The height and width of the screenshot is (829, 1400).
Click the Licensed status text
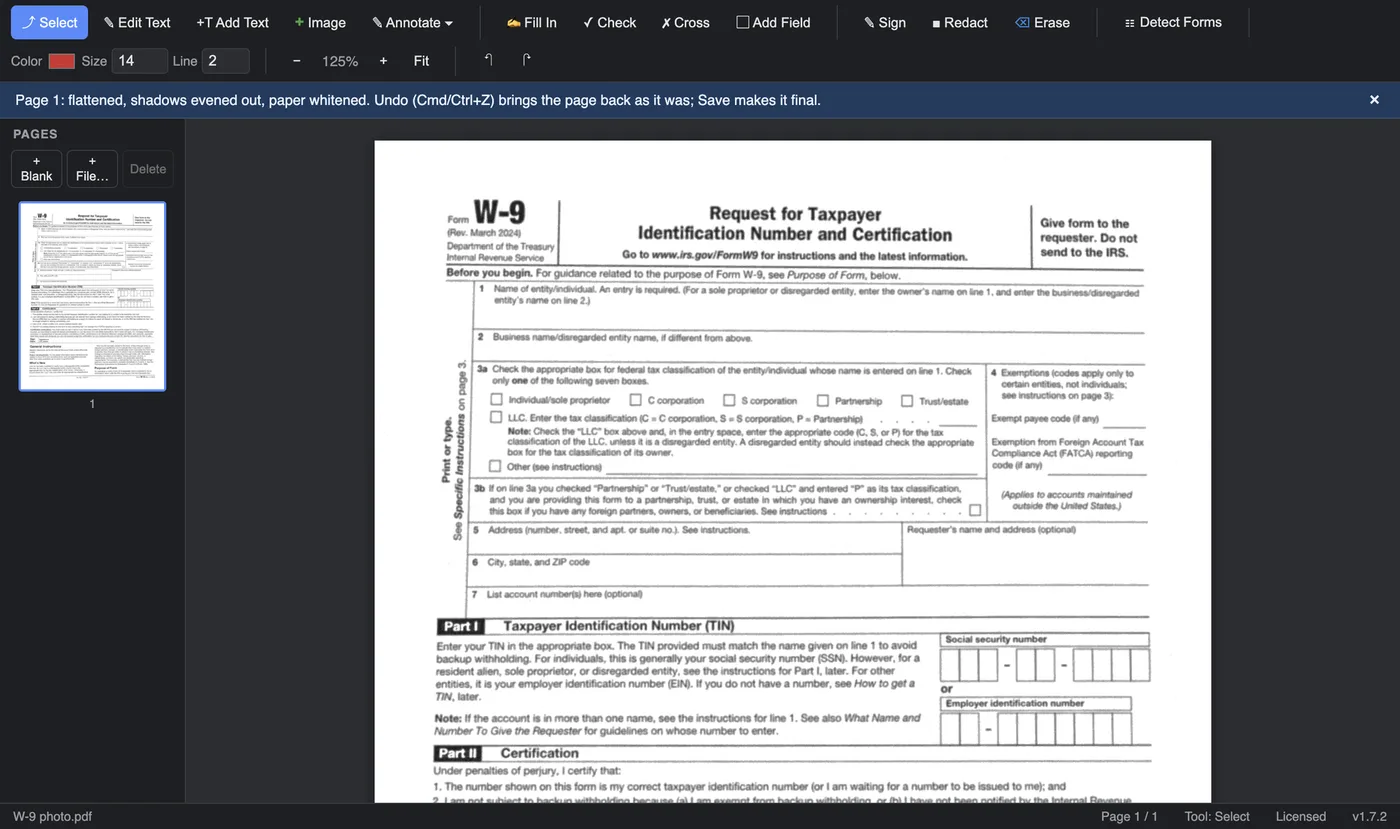point(1300,816)
